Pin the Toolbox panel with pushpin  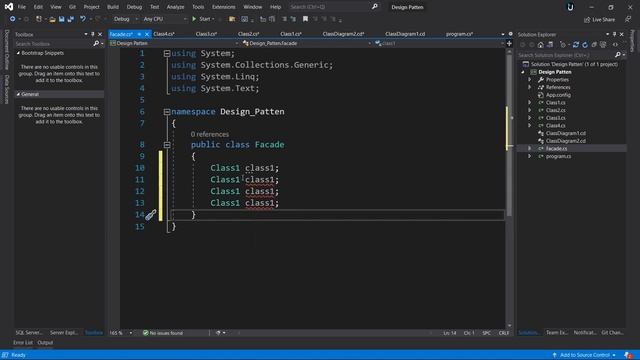(93, 34)
